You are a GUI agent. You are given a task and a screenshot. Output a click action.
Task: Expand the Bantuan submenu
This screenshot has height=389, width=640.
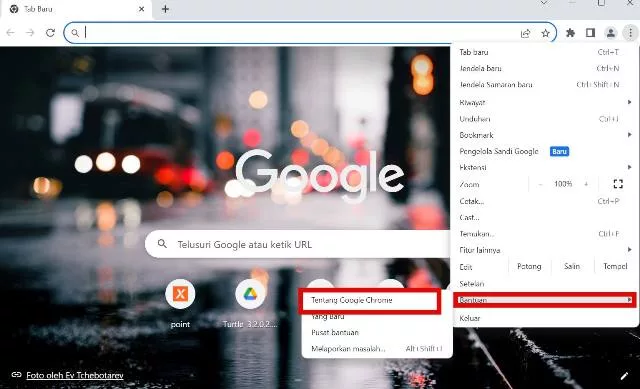click(x=544, y=300)
